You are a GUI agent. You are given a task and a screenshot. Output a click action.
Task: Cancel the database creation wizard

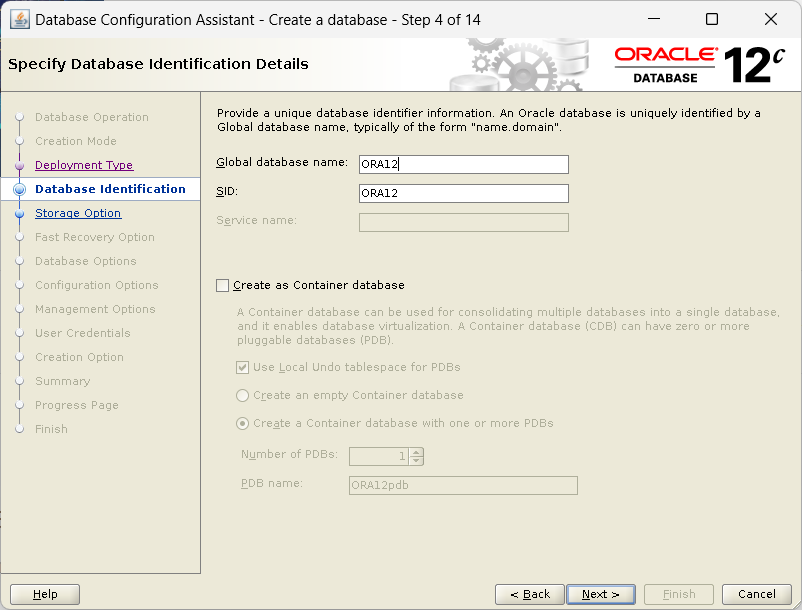point(756,594)
